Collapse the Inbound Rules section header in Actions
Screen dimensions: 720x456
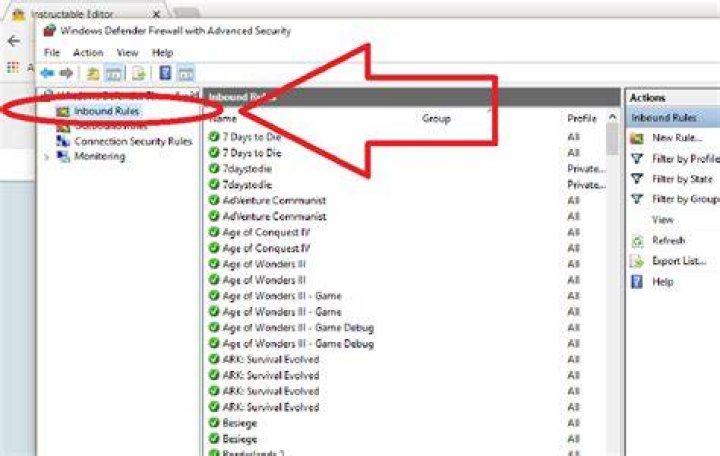(673, 118)
